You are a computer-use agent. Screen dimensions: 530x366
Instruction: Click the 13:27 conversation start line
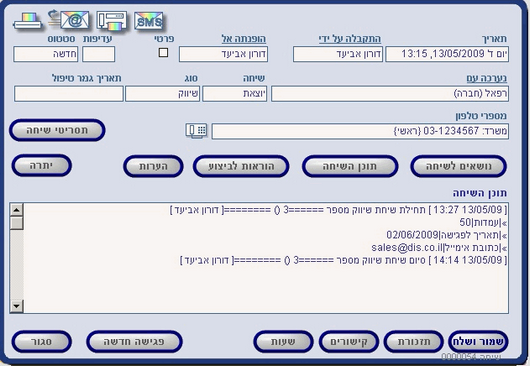[x=339, y=210]
